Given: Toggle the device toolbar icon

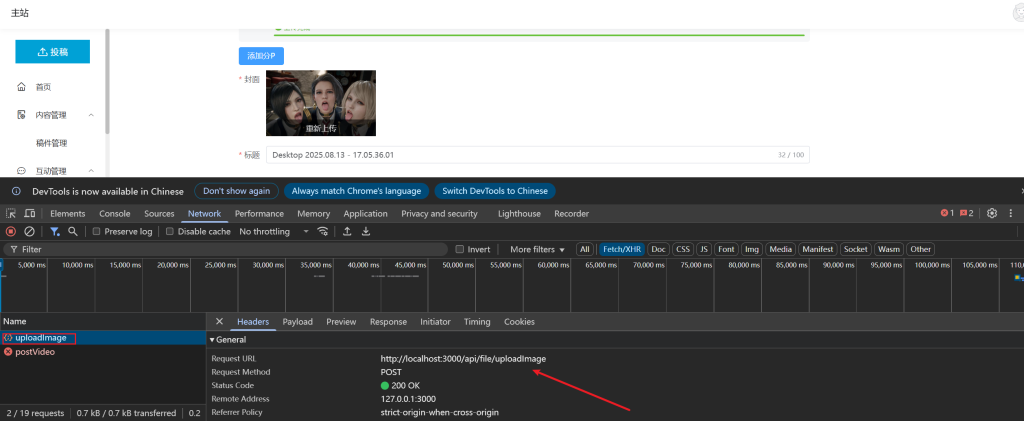Looking at the screenshot, I should pos(28,213).
